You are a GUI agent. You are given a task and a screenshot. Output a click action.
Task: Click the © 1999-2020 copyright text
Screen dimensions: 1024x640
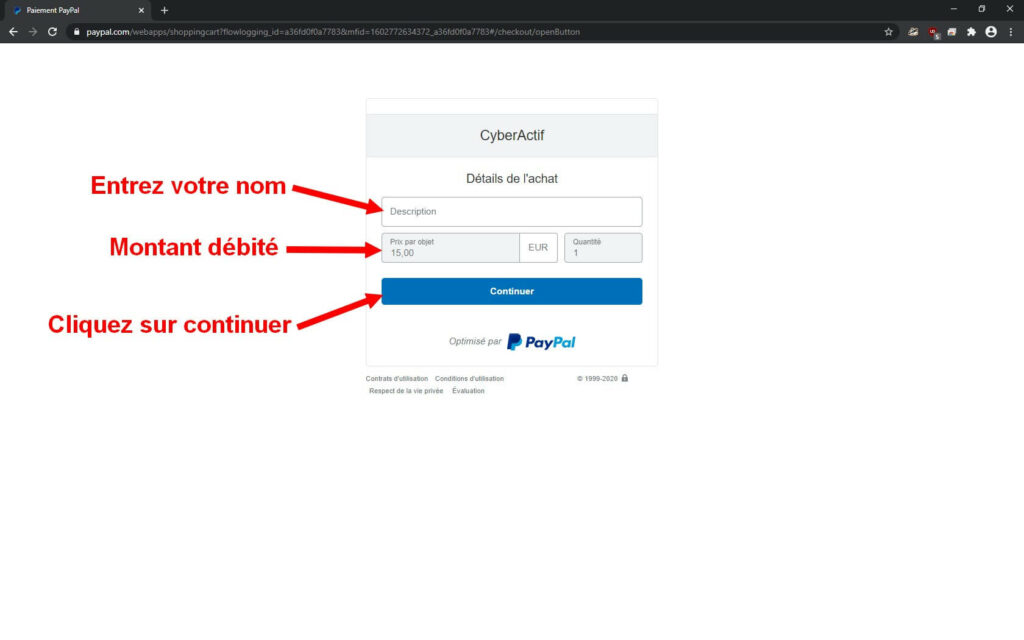coord(597,379)
